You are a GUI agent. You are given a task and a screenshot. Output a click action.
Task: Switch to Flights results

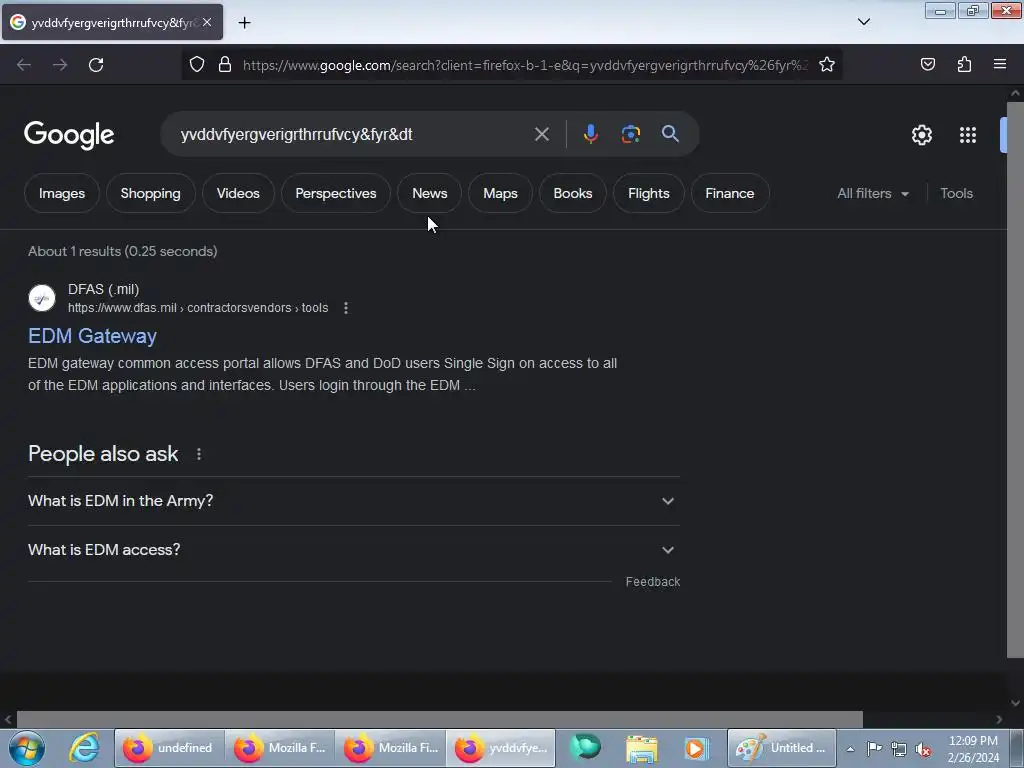pos(648,193)
